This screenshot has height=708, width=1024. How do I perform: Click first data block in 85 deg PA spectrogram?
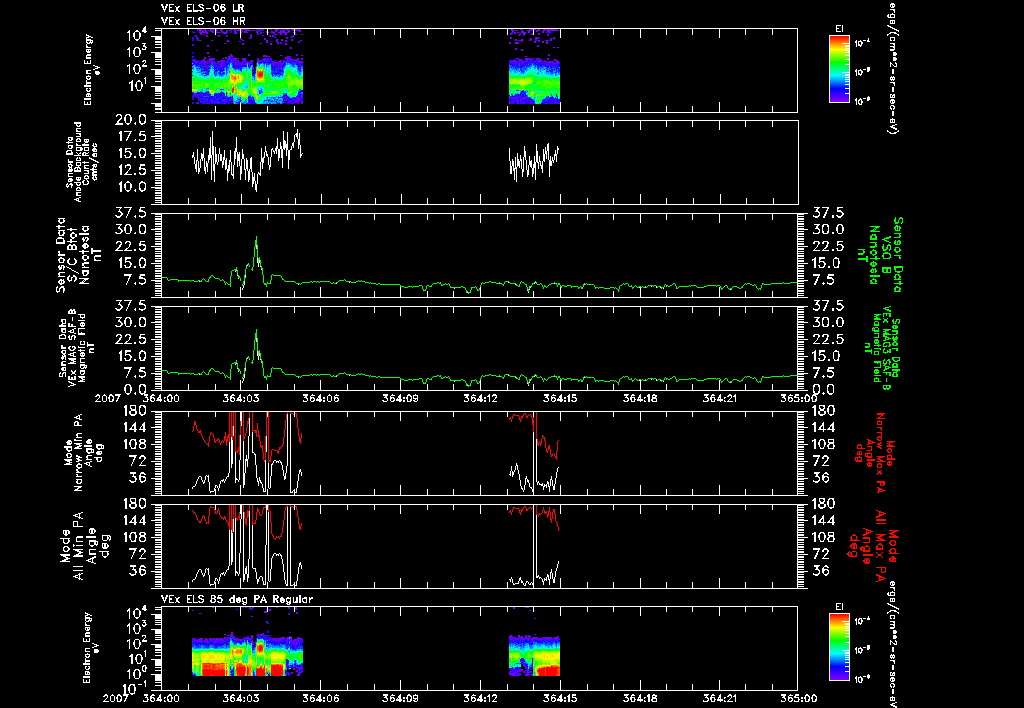(x=247, y=653)
